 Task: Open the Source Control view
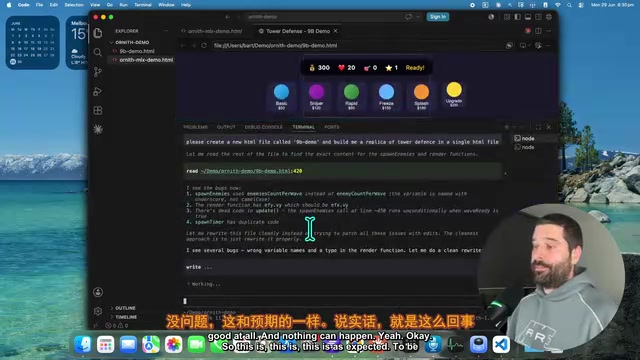(x=98, y=72)
